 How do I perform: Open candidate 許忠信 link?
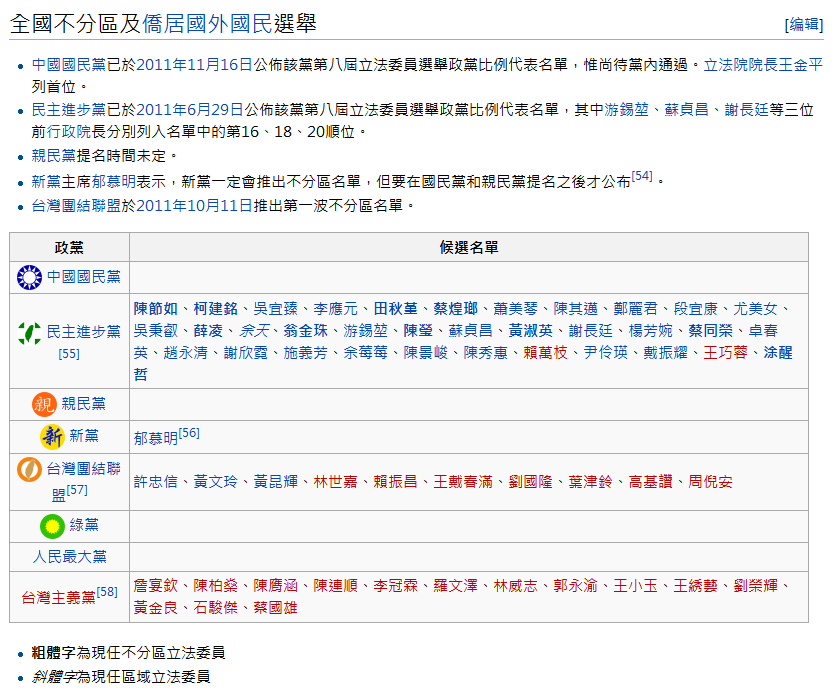tap(156, 482)
